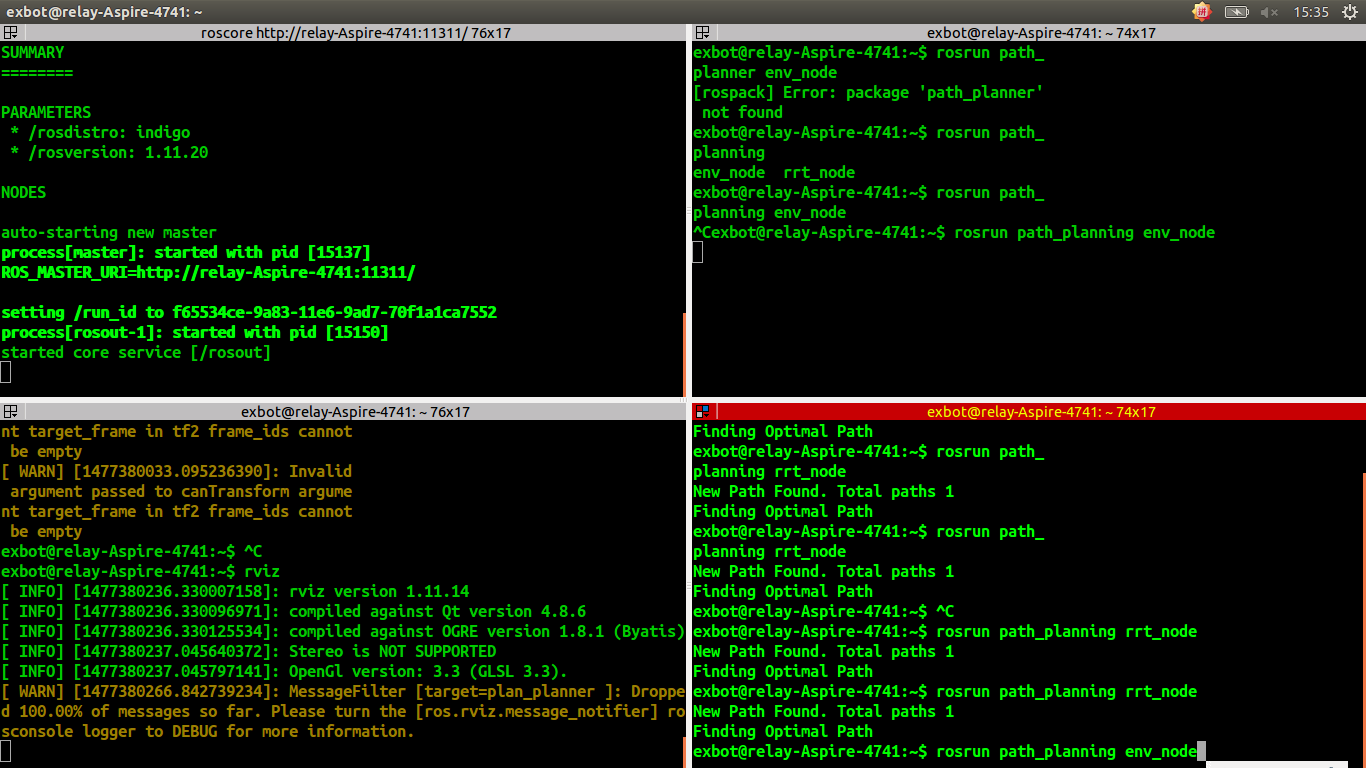Click the 'compiled against Qt version 4.8.6' line
This screenshot has width=1366, height=768.
tap(294, 611)
